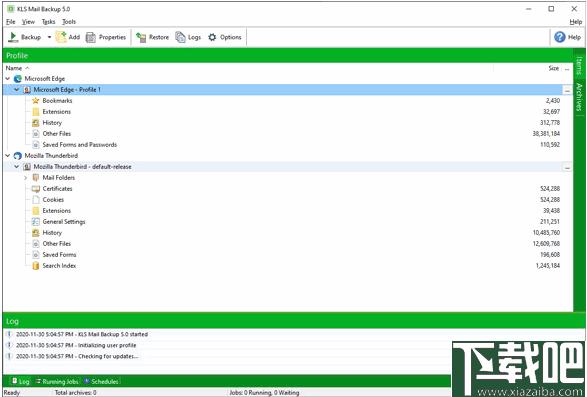Open Logs from the toolbar

180,37
